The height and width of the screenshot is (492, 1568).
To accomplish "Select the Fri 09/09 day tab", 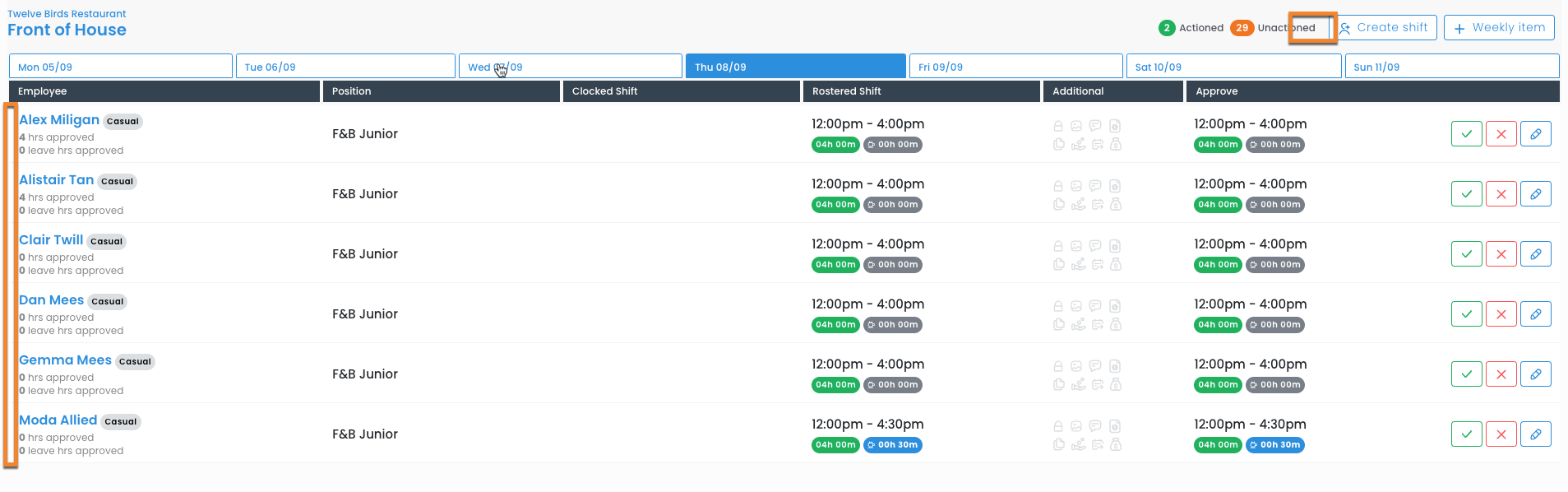I will 1015,67.
